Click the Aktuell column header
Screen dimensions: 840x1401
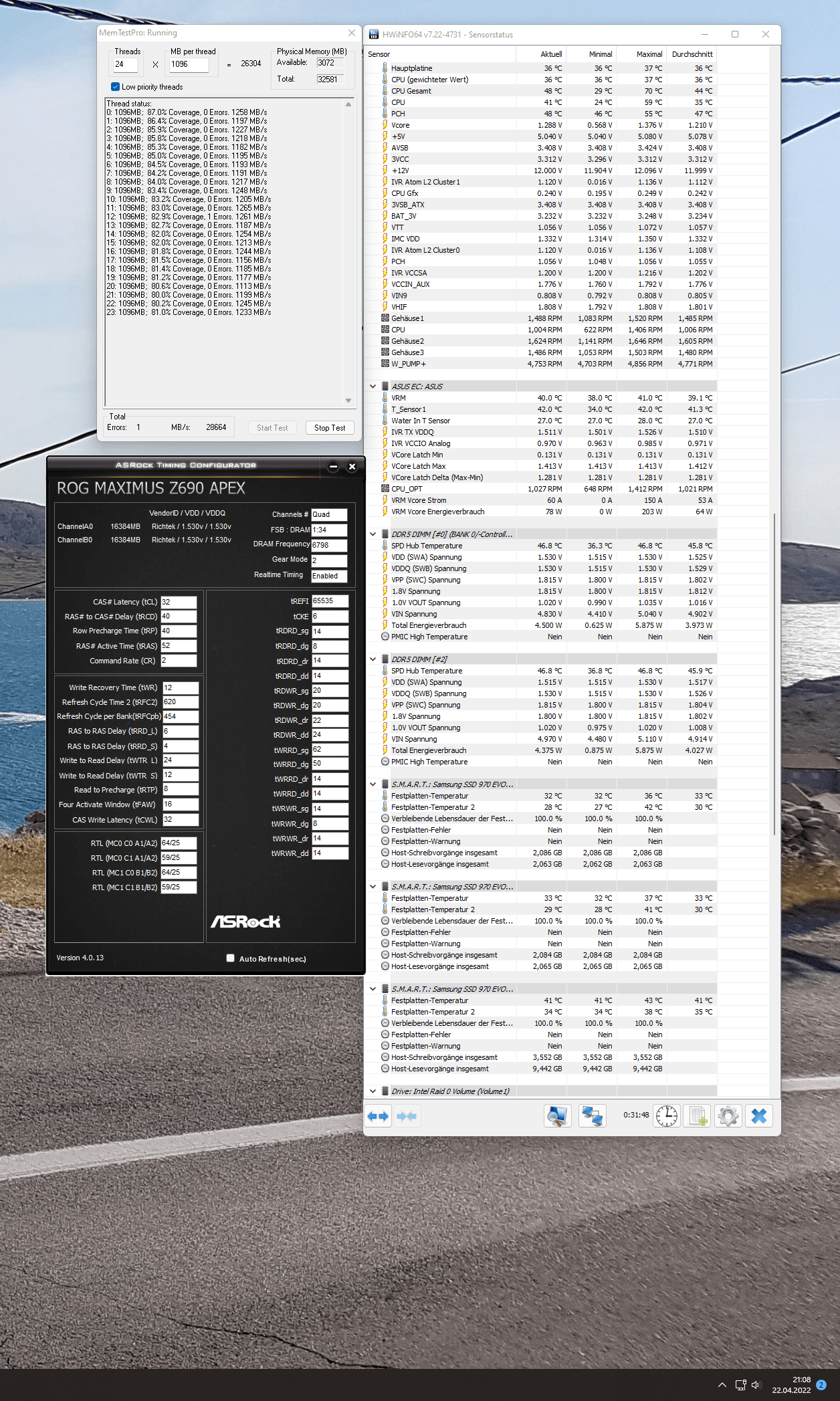[x=541, y=54]
